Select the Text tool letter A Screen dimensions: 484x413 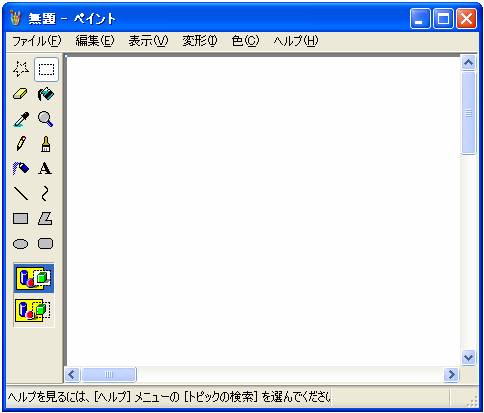pos(46,169)
